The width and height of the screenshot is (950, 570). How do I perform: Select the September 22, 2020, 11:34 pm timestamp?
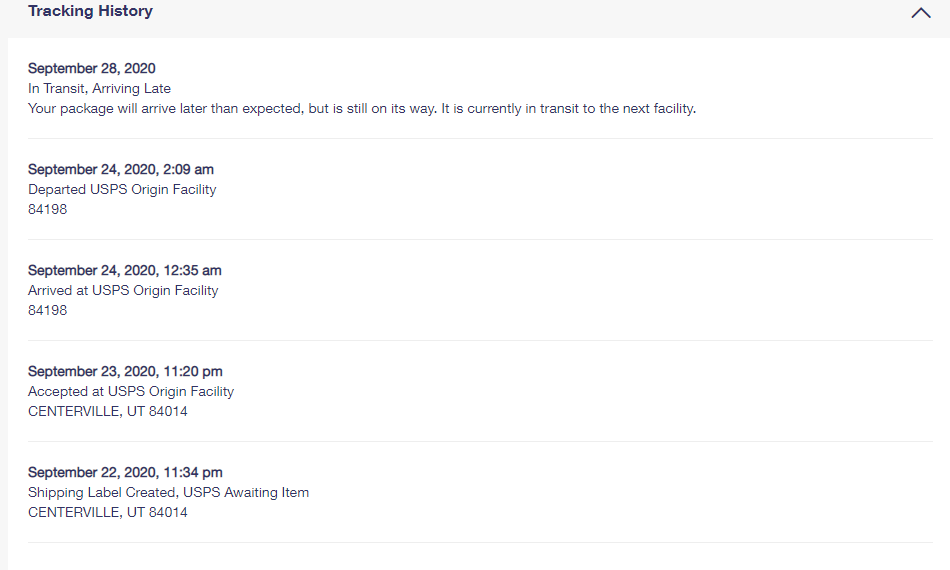tap(125, 473)
